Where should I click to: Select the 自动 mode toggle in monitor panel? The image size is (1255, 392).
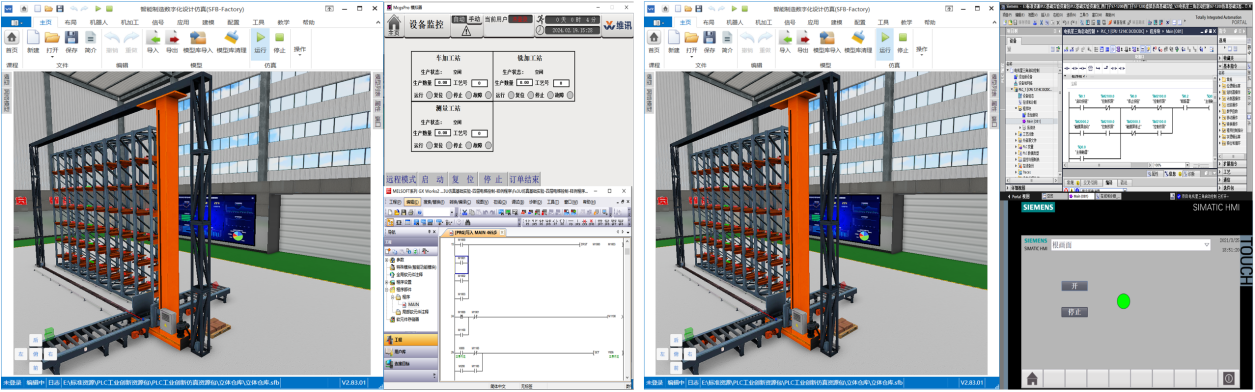[458, 18]
